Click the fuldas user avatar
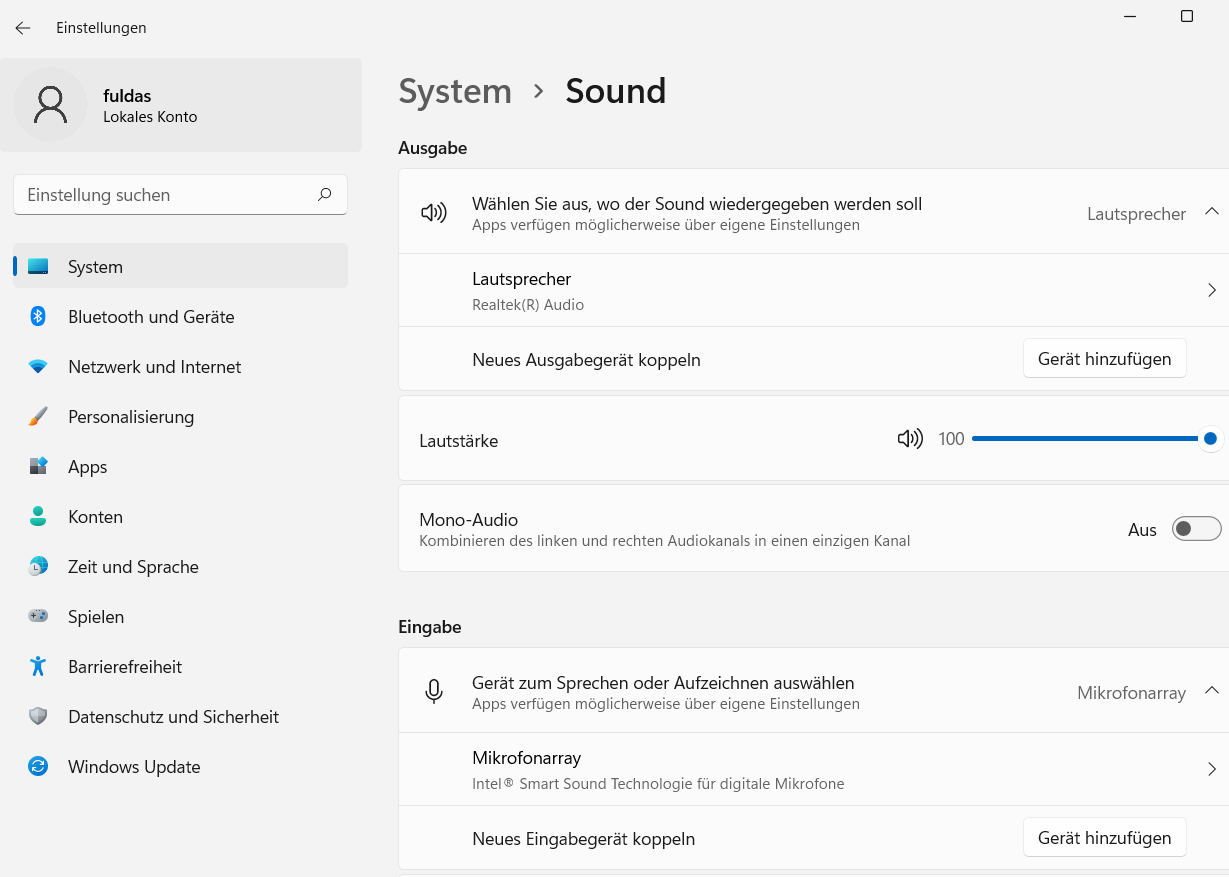Viewport: 1229px width, 877px height. 50,105
